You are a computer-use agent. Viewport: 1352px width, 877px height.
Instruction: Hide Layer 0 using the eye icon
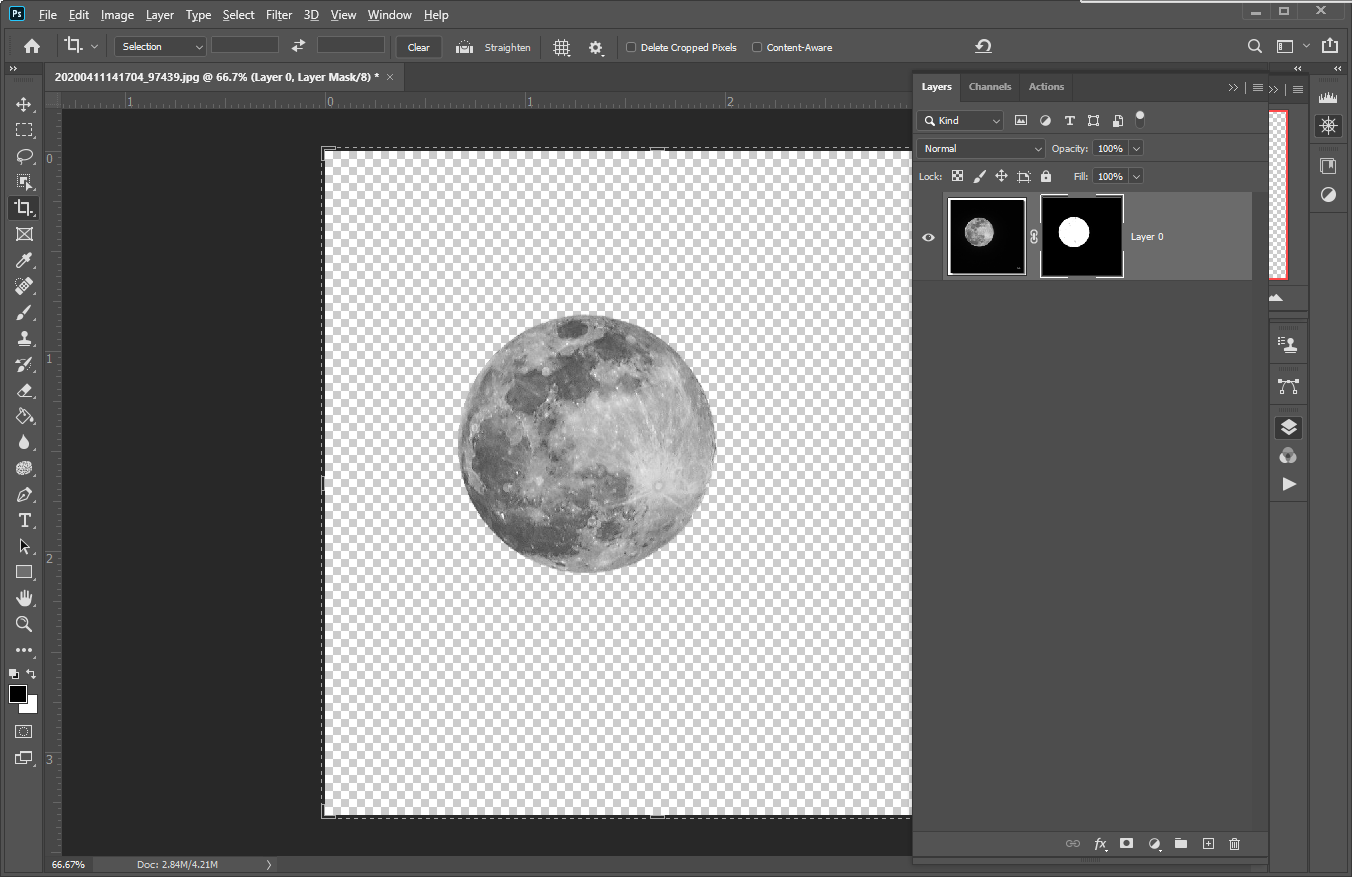pos(928,237)
